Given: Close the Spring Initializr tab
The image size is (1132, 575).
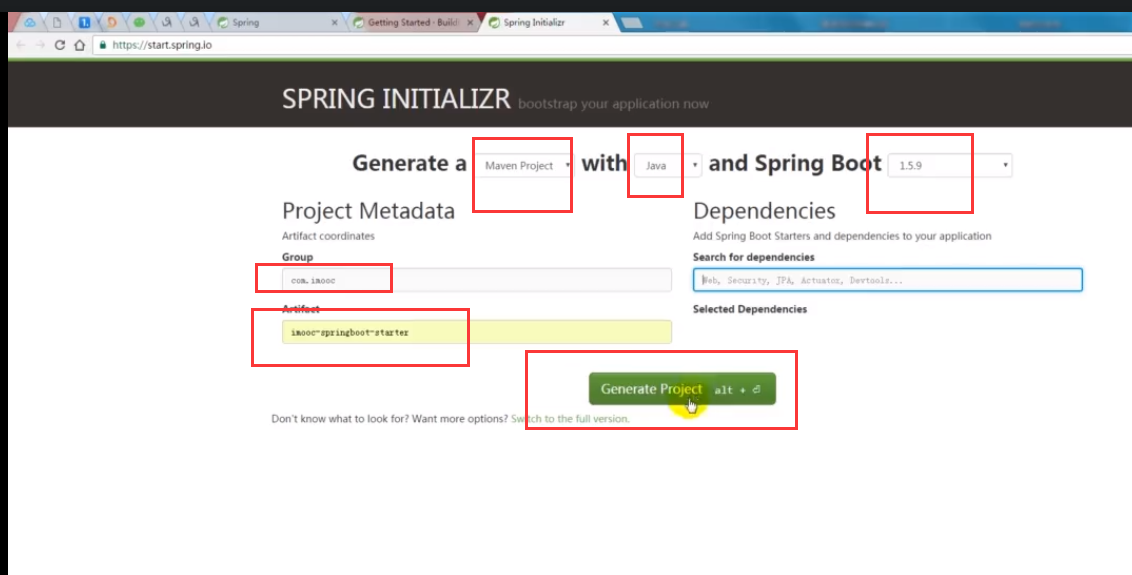Looking at the screenshot, I should 606,22.
